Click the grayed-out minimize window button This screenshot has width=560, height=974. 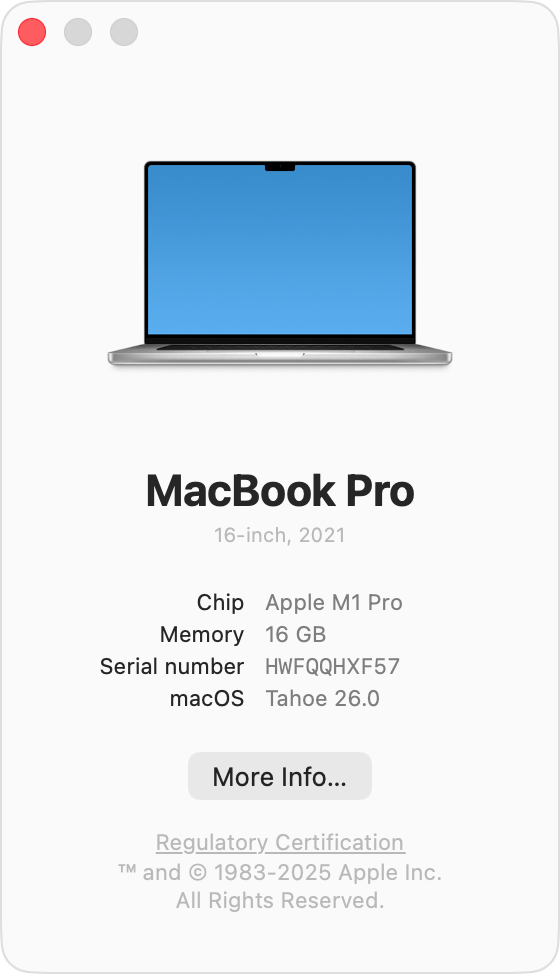[x=78, y=32]
